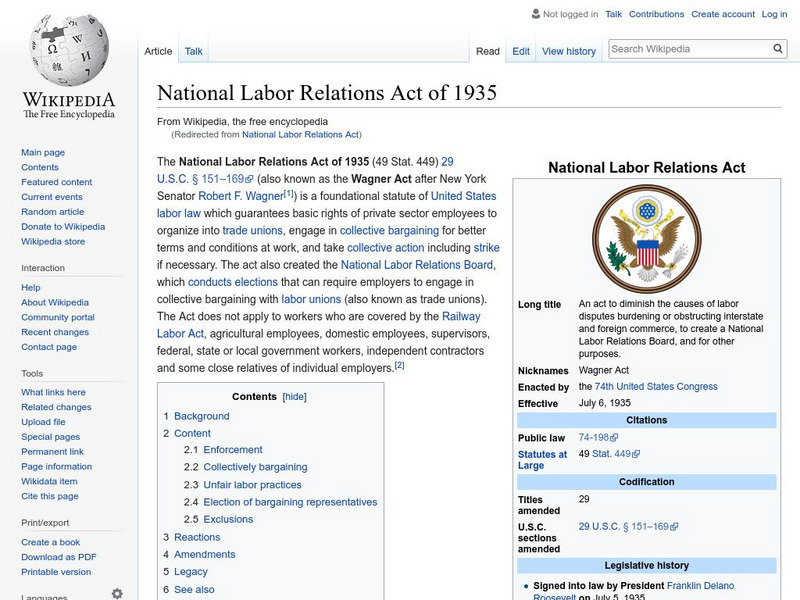Select the Article tab
Screen dimensions: 800x600
pos(158,51)
